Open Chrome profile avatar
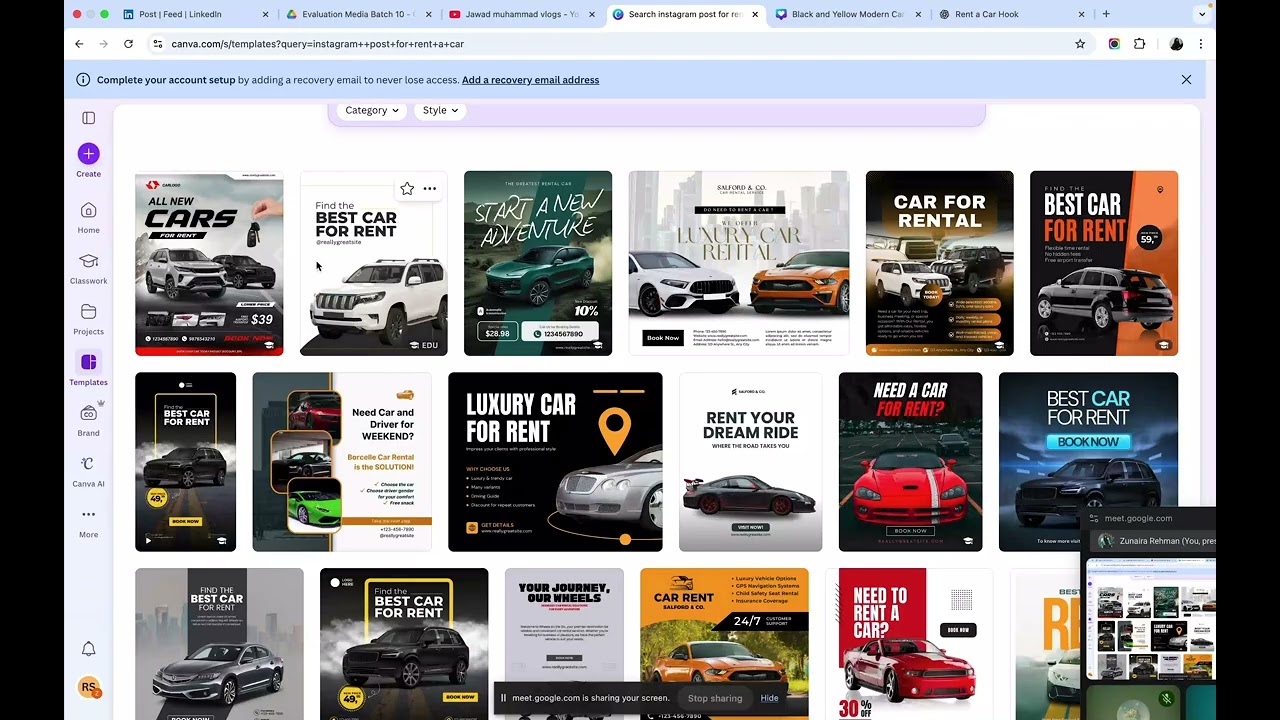The height and width of the screenshot is (720, 1280). (x=1176, y=44)
